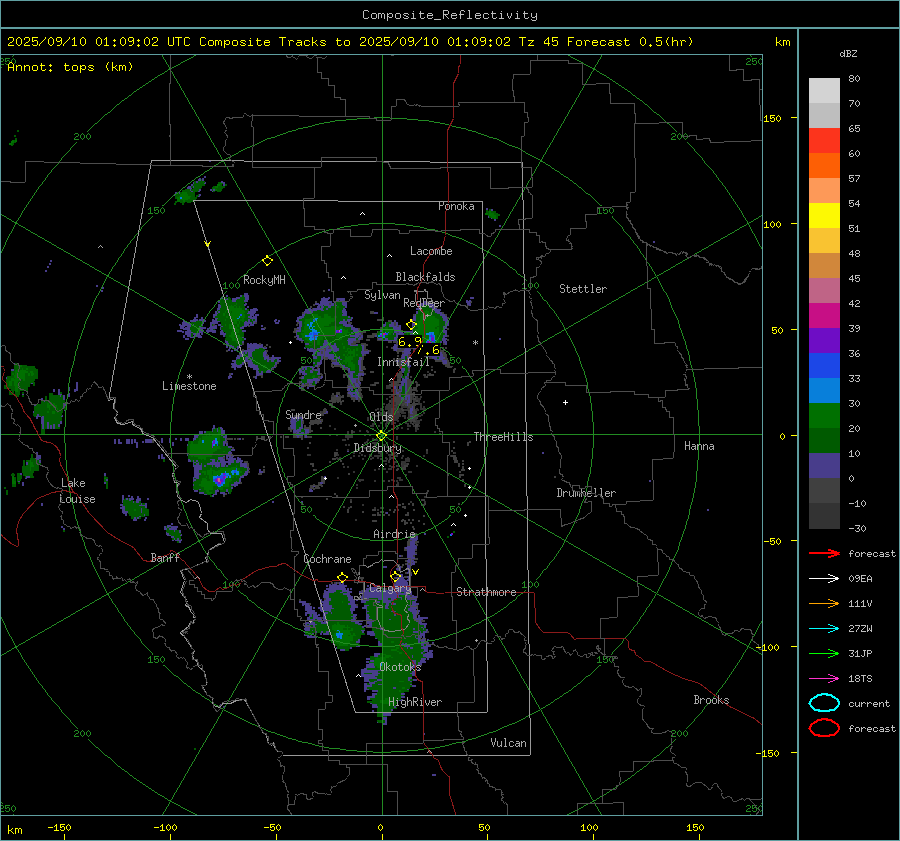Viewport: 900px width, 841px height.
Task: Click the timestamp header line
Action: (350, 42)
